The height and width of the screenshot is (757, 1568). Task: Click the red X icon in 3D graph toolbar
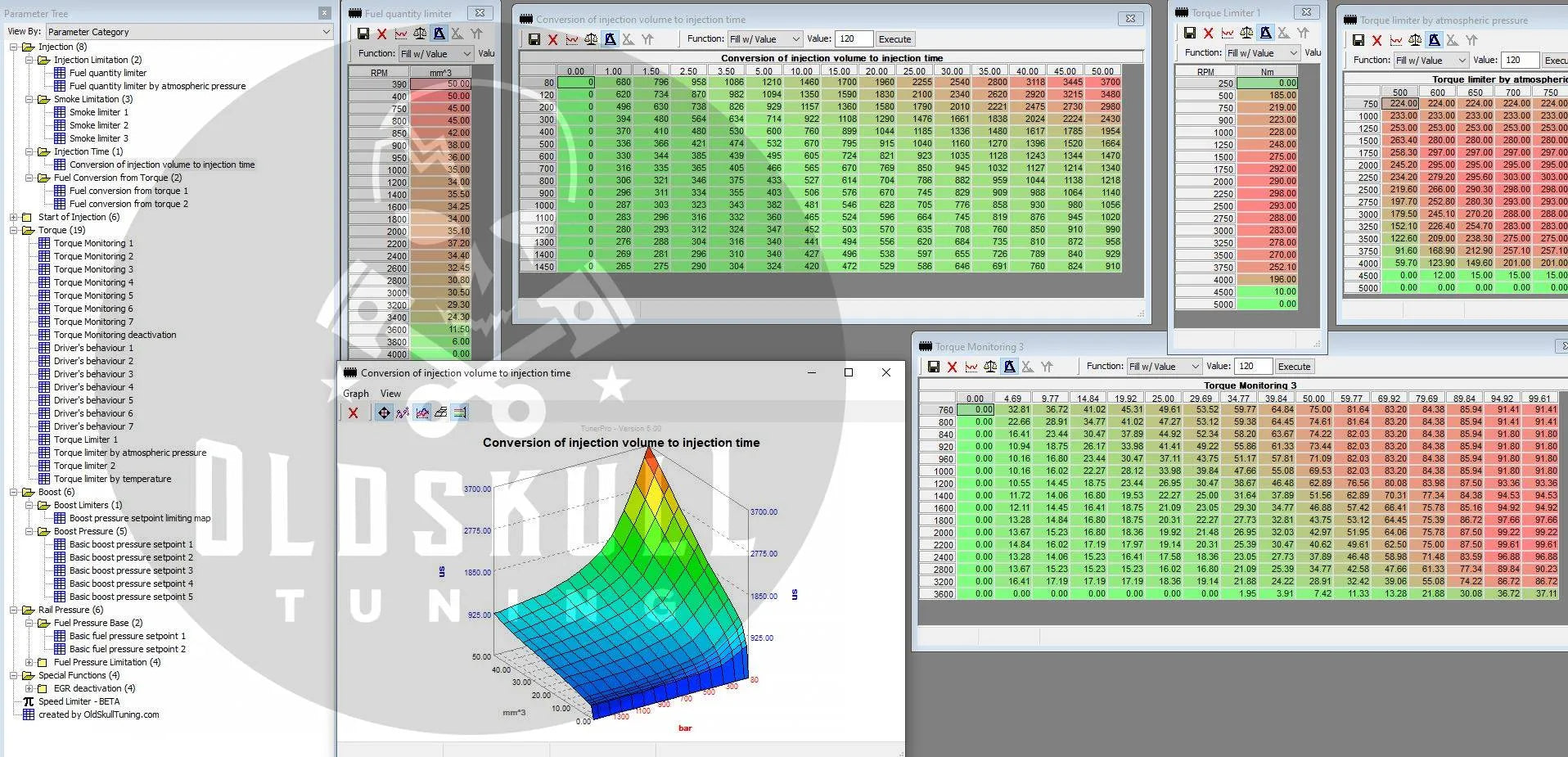[x=354, y=413]
